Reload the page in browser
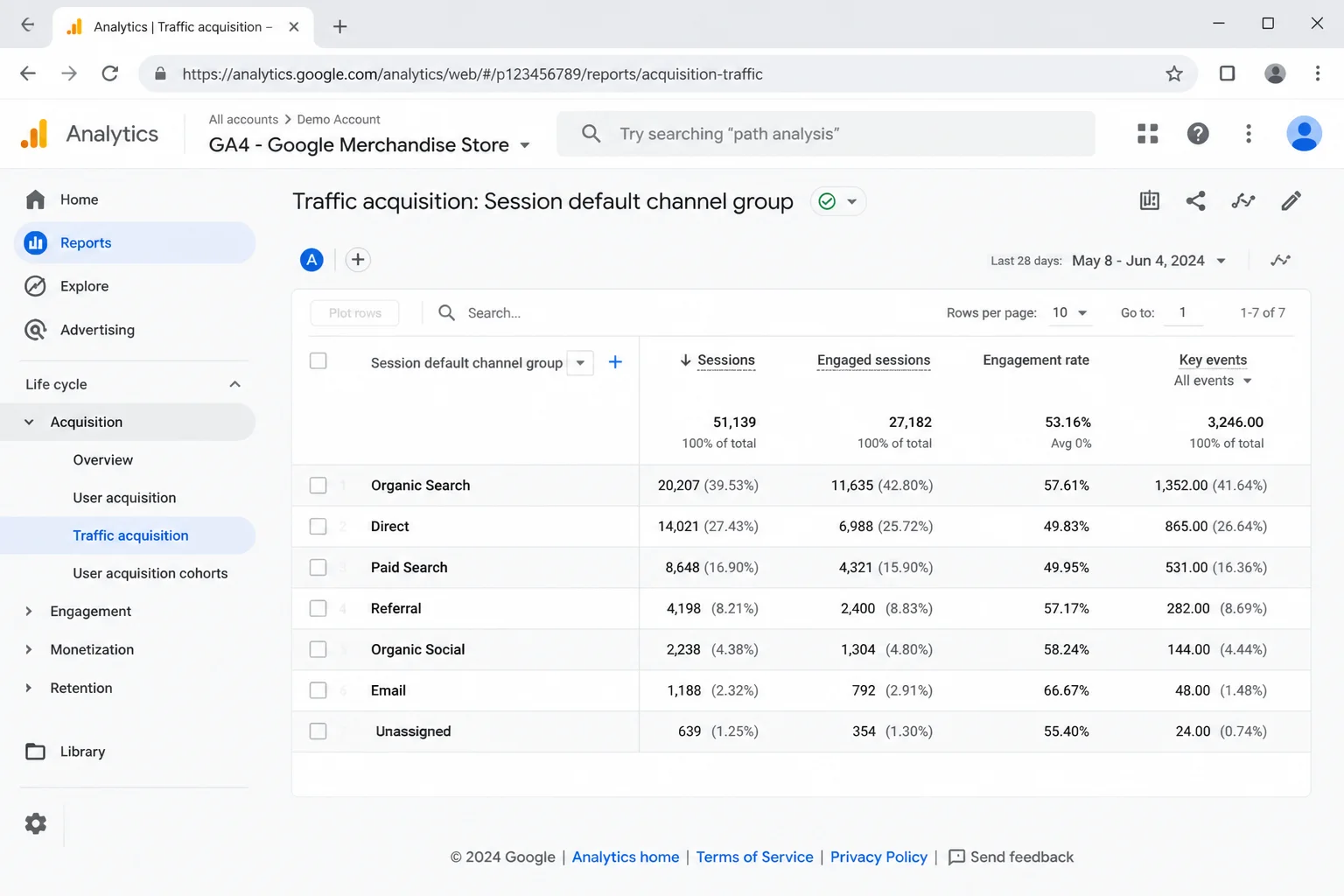The width and height of the screenshot is (1344, 896). coord(110,73)
